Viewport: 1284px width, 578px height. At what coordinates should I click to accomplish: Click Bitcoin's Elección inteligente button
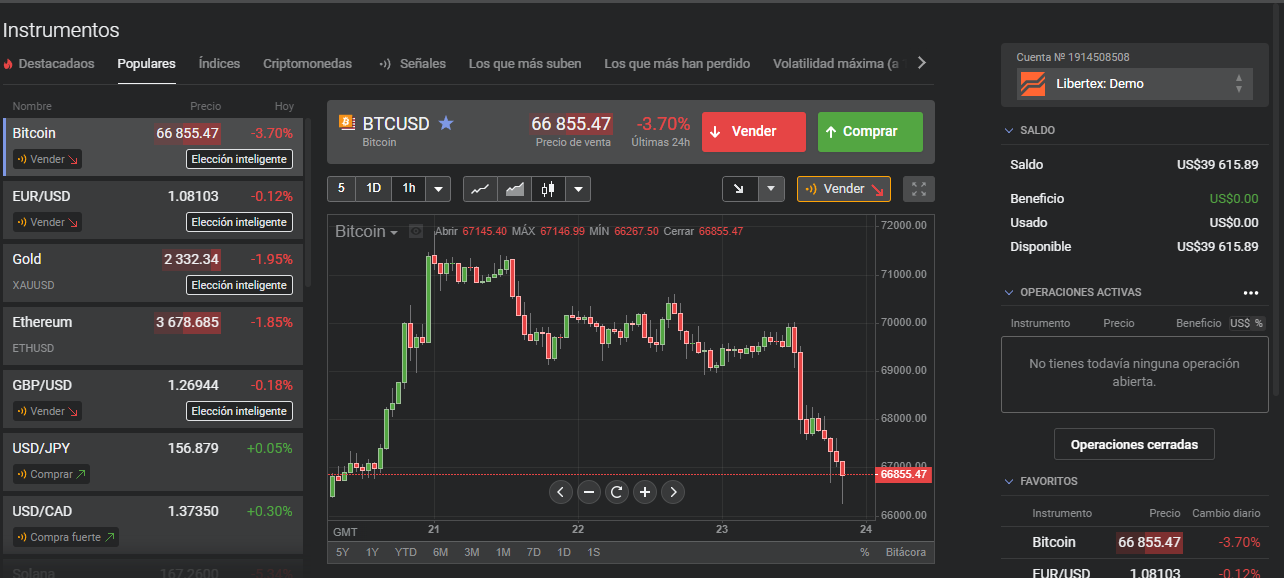pyautogui.click(x=240, y=159)
